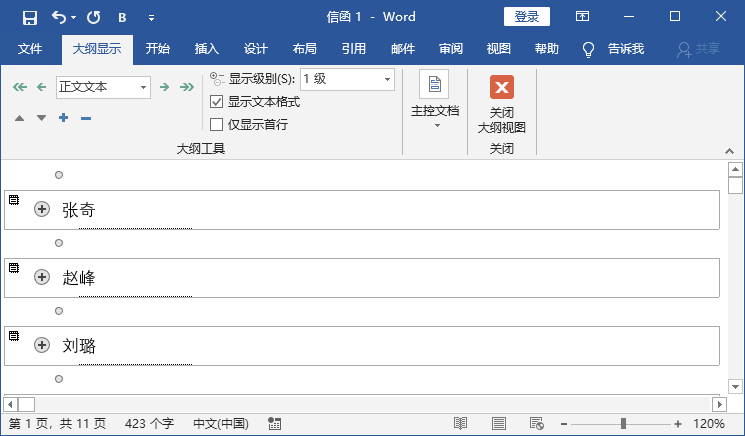Zoom out with the minus button
This screenshot has height=436, width=745.
click(564, 424)
